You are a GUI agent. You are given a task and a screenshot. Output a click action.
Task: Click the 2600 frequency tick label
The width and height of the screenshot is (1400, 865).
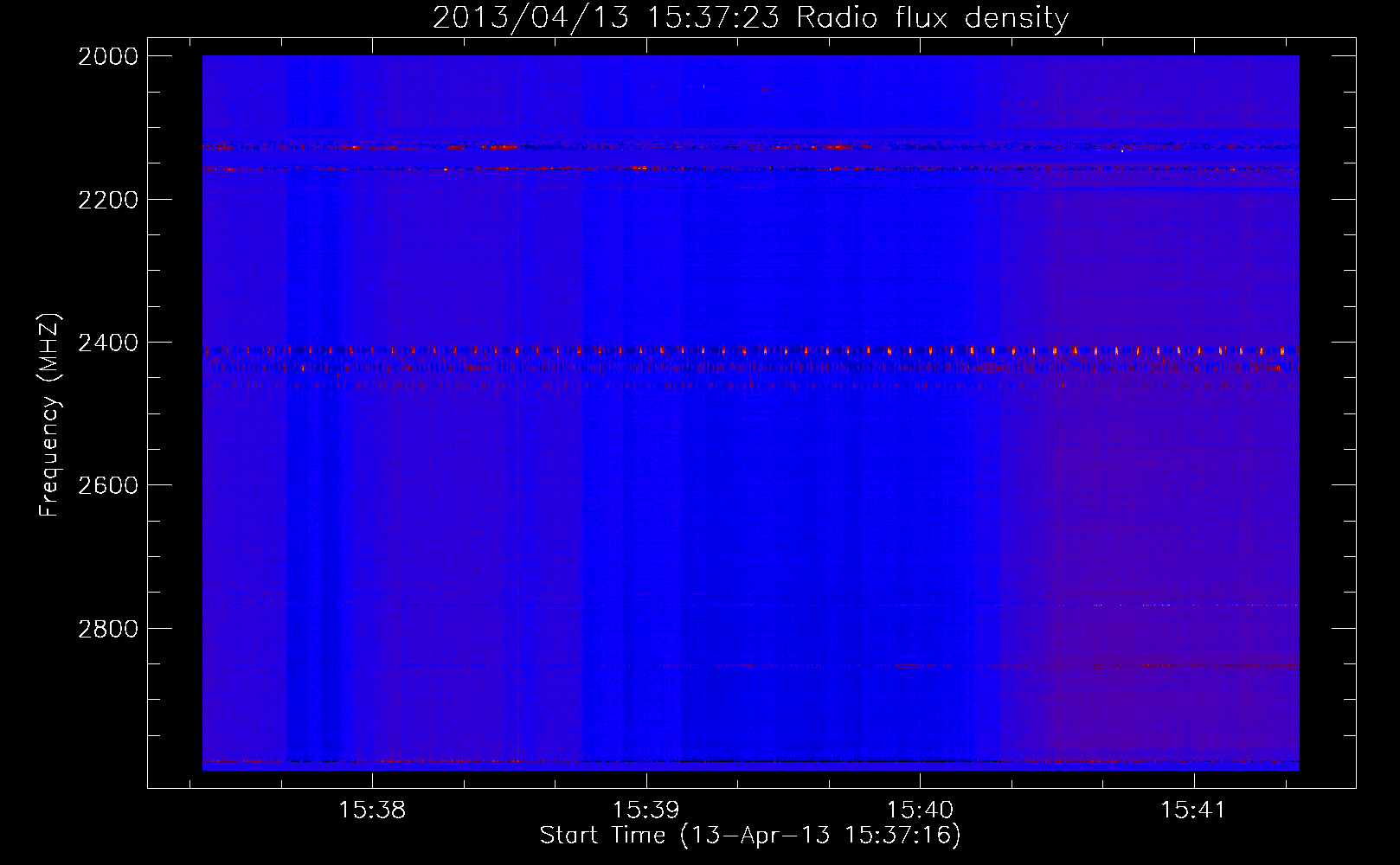pos(108,485)
